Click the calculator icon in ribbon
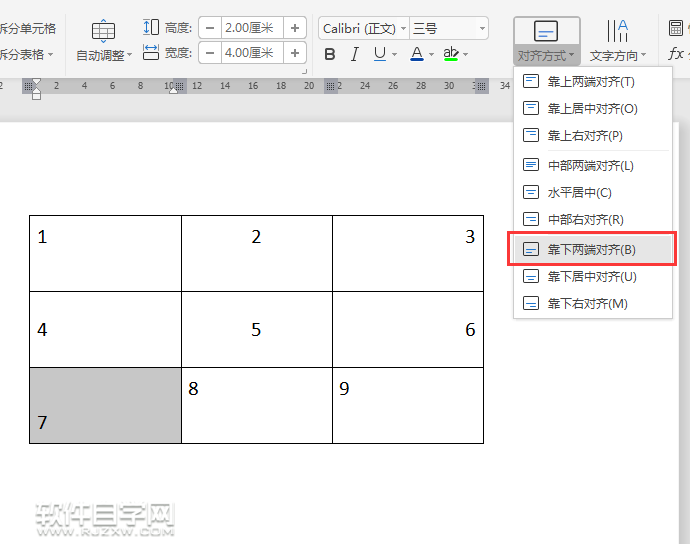 pyautogui.click(x=675, y=28)
